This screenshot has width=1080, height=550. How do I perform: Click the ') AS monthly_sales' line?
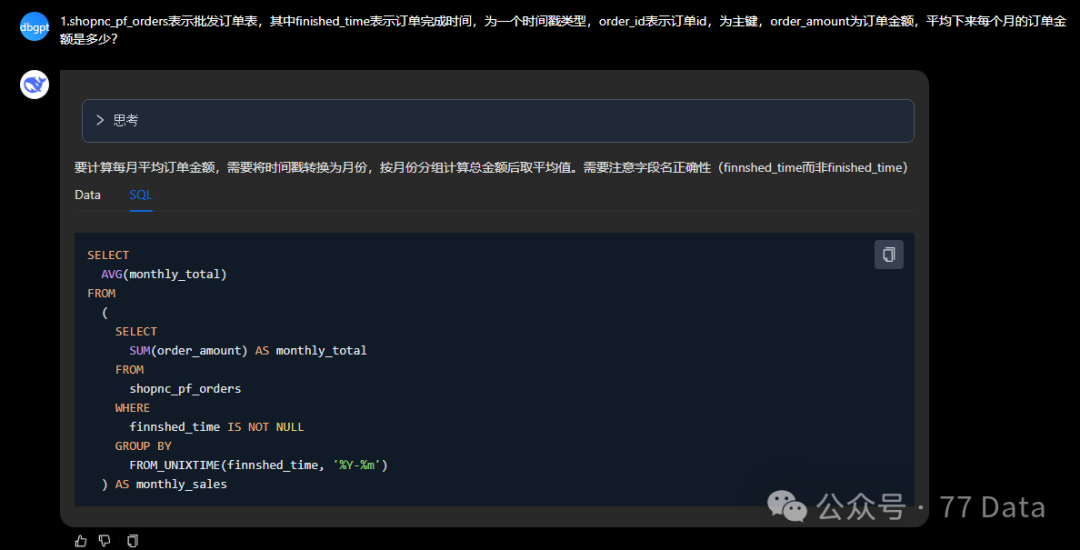(x=164, y=485)
